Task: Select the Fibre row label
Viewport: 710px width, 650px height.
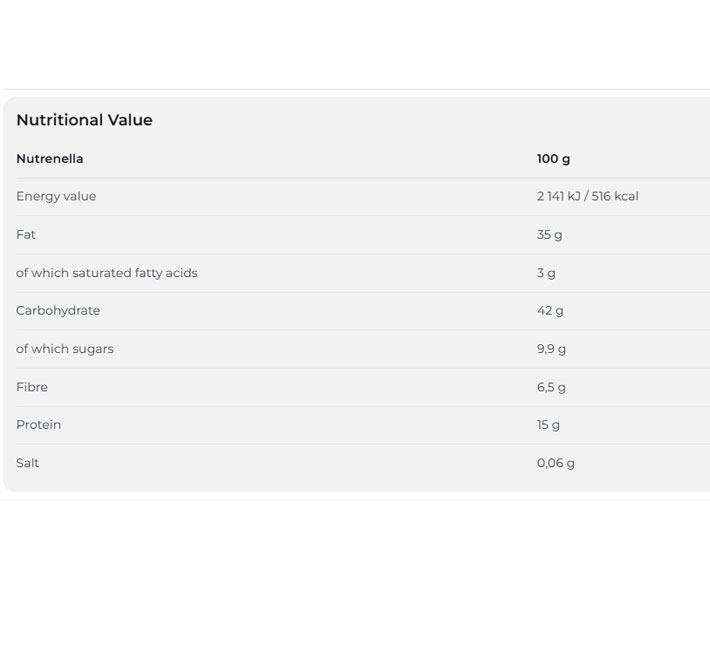Action: coord(32,387)
